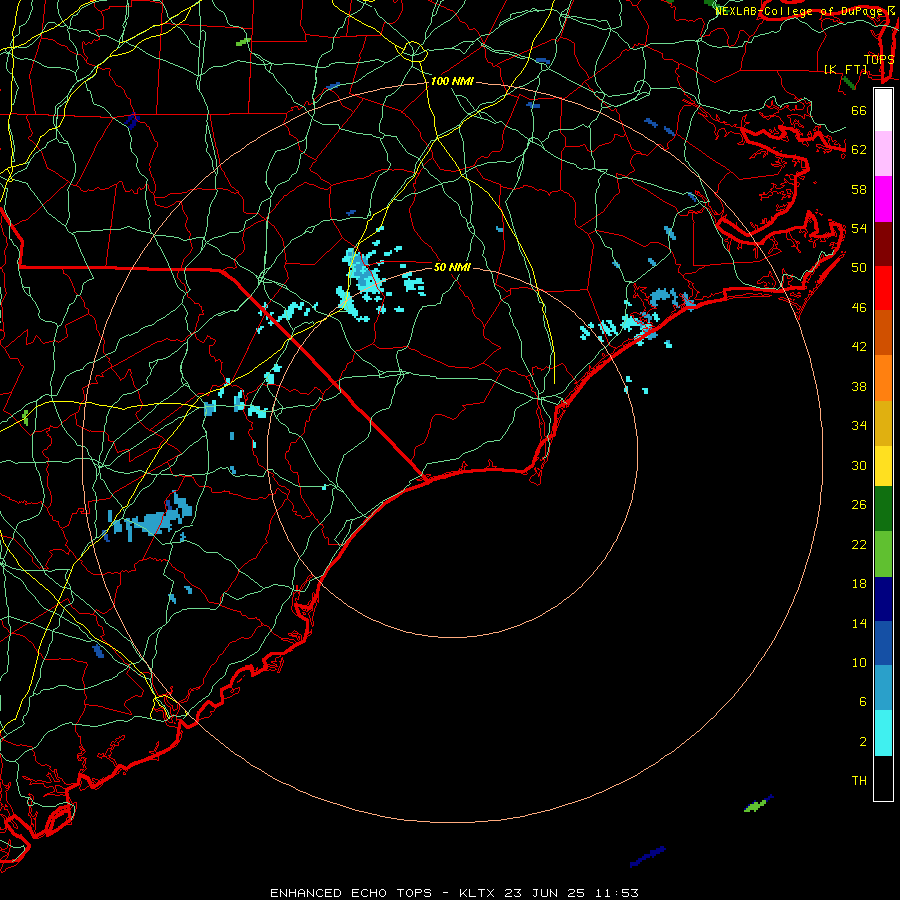Click the '30' legend value
Image resolution: width=900 pixels, height=900 pixels.
click(859, 465)
